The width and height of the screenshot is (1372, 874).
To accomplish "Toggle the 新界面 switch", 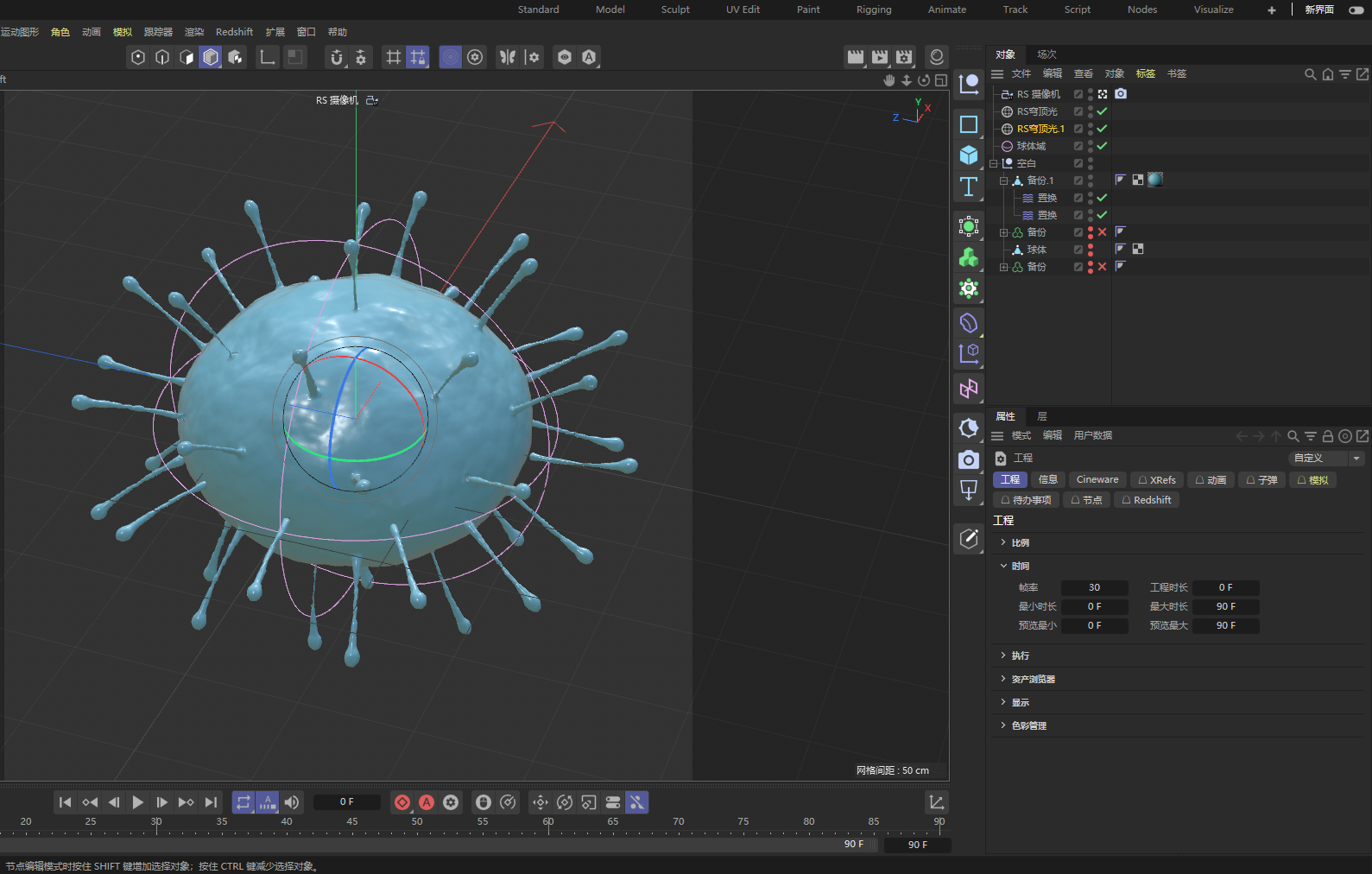I will pos(1356,9).
